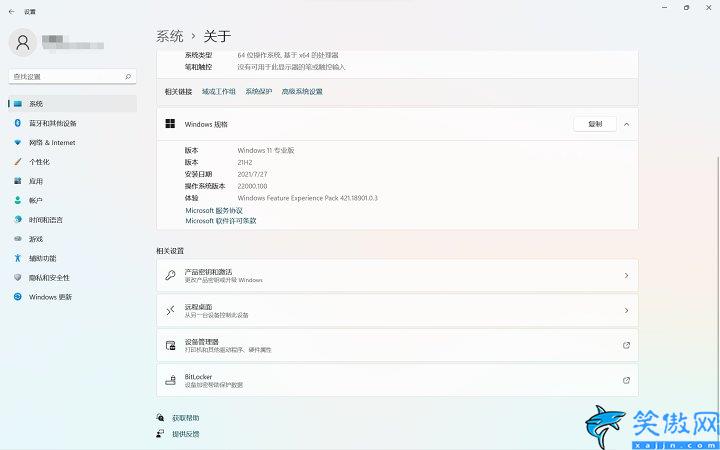
Task: Open the 帐户 person icon
Action: click(x=17, y=200)
